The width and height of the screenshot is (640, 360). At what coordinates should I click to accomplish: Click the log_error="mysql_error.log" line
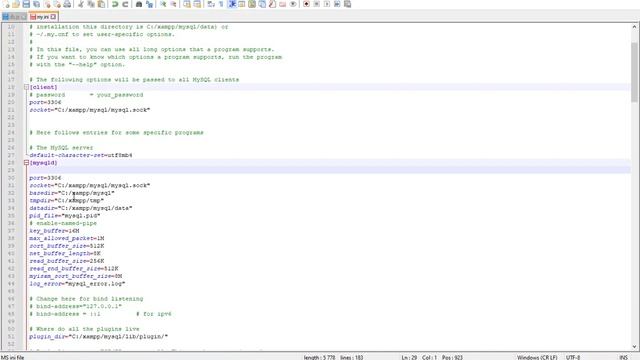pyautogui.click(x=77, y=284)
